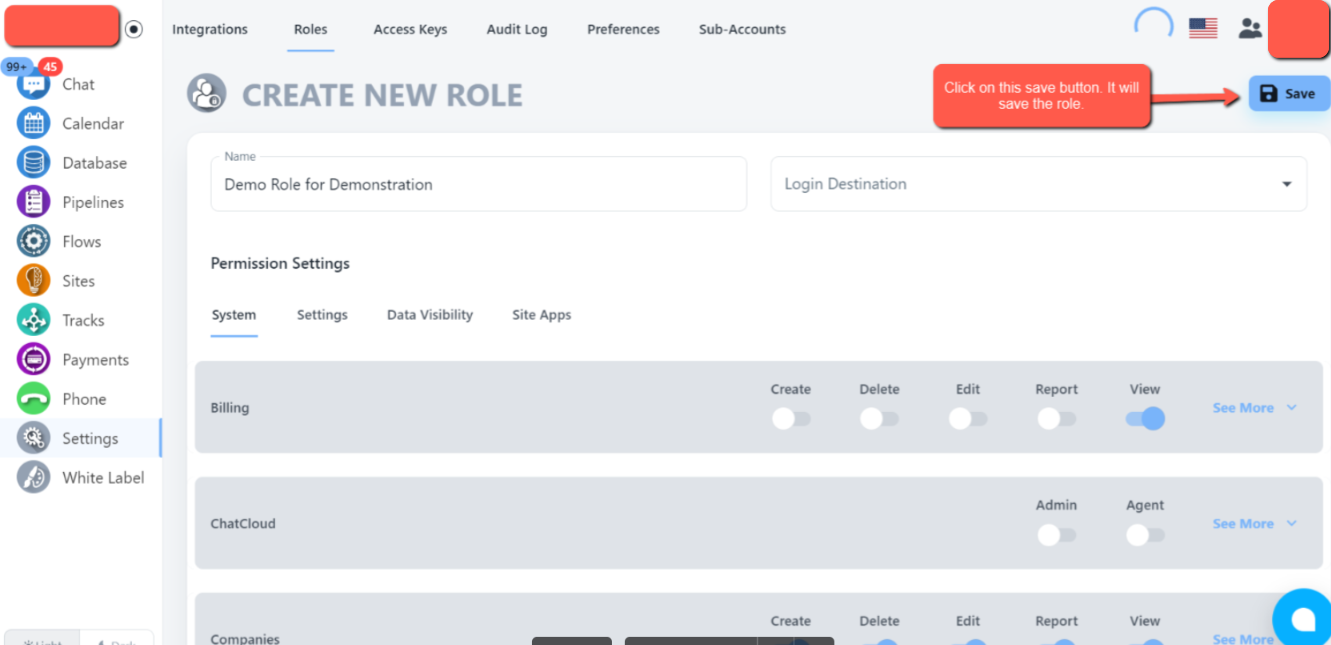The width and height of the screenshot is (1331, 645).
Task: Open the Tracks icon in sidebar
Action: pyautogui.click(x=34, y=320)
